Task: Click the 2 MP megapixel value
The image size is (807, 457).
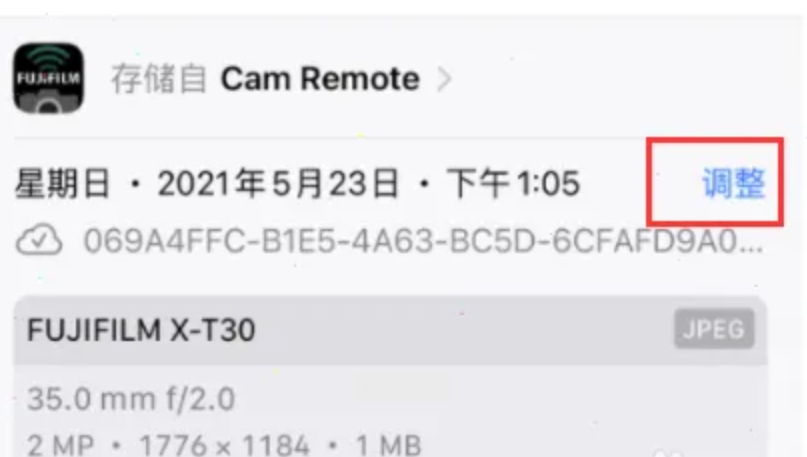Action: (60, 445)
